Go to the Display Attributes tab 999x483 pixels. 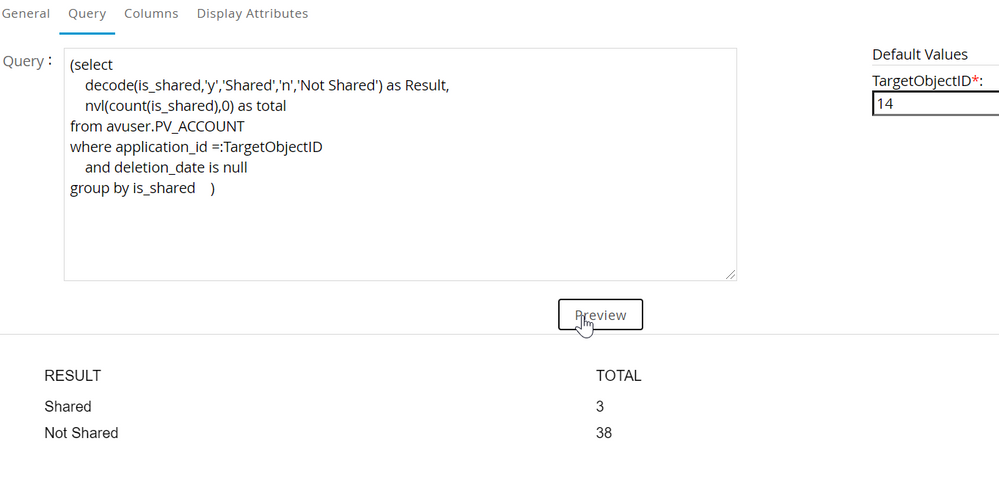pos(252,14)
